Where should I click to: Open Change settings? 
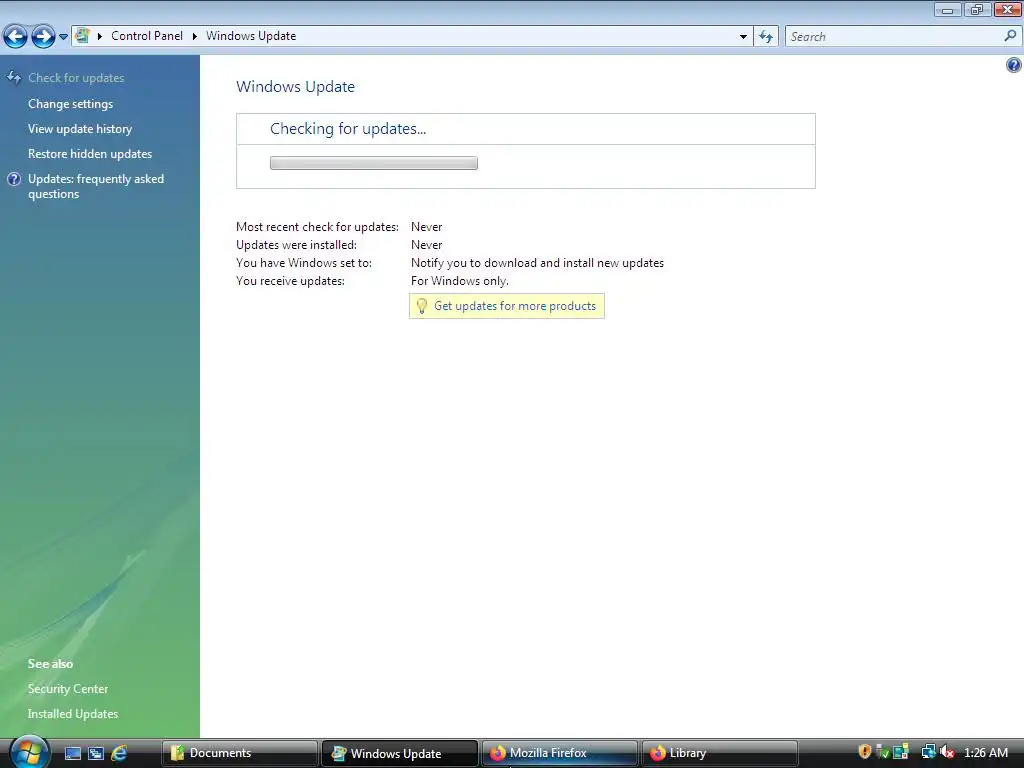(71, 104)
